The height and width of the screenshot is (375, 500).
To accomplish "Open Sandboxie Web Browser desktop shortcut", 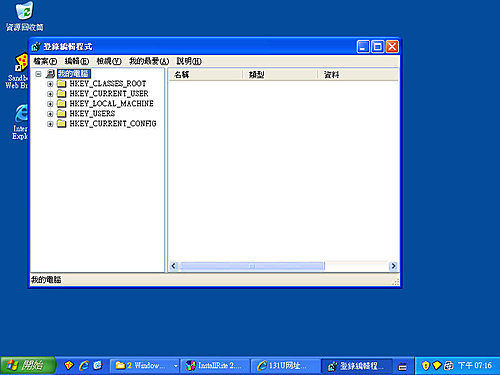I will [x=17, y=72].
